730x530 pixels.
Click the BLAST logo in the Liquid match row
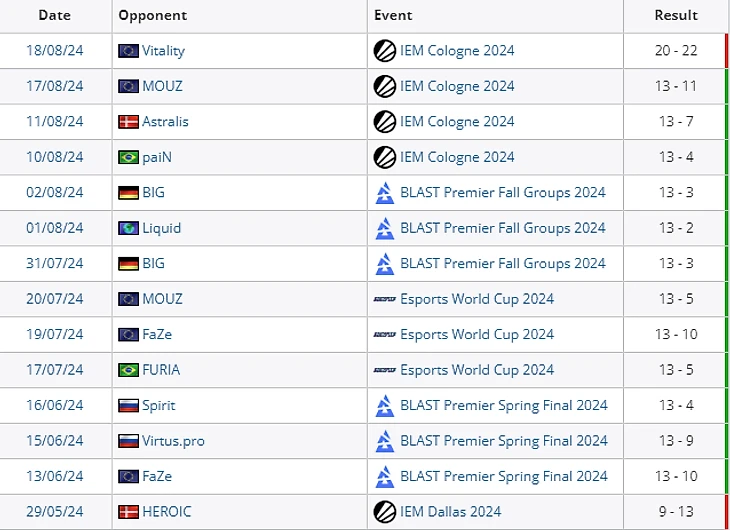coord(384,228)
